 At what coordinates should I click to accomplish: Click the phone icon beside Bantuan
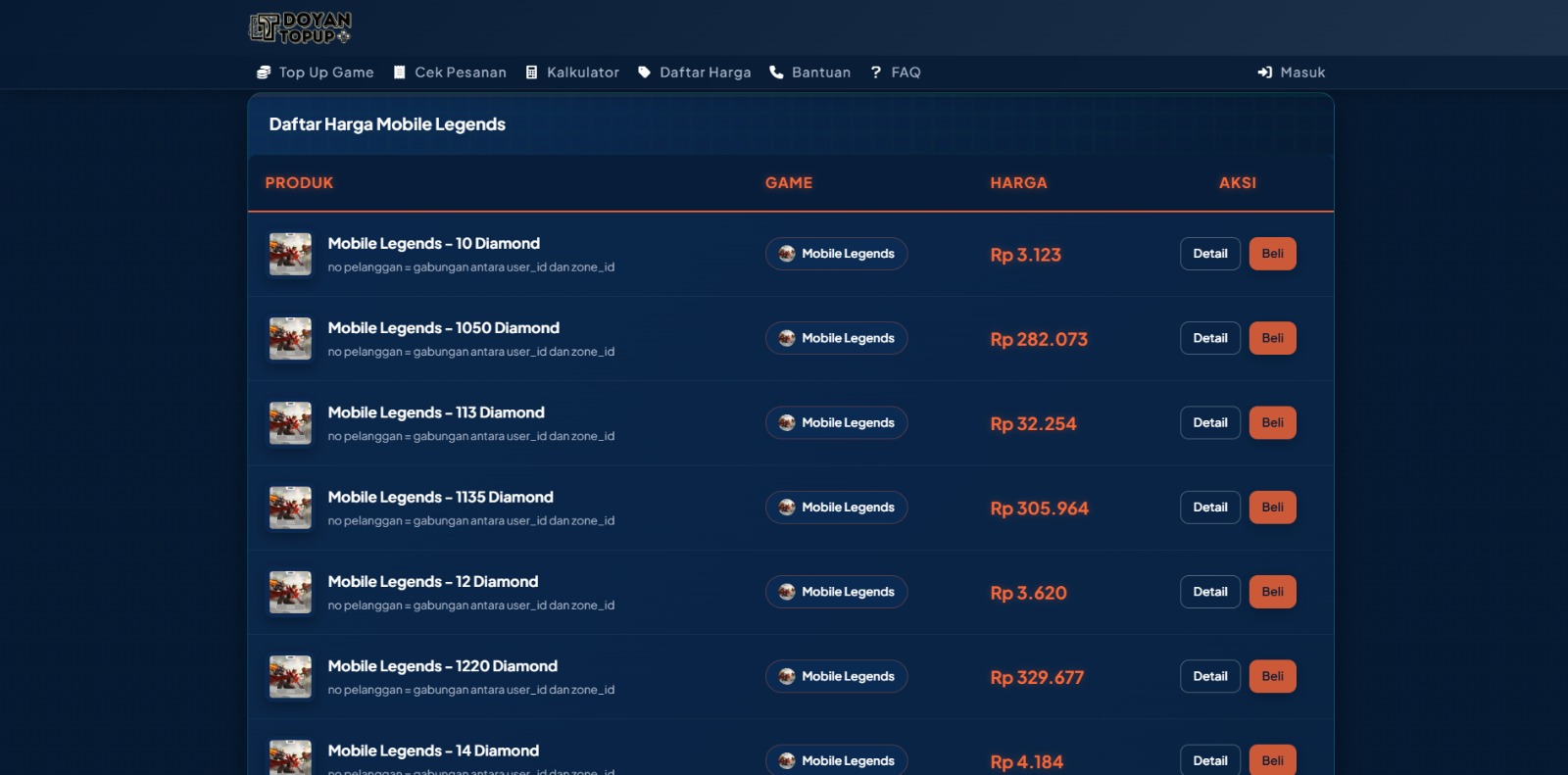click(x=776, y=73)
